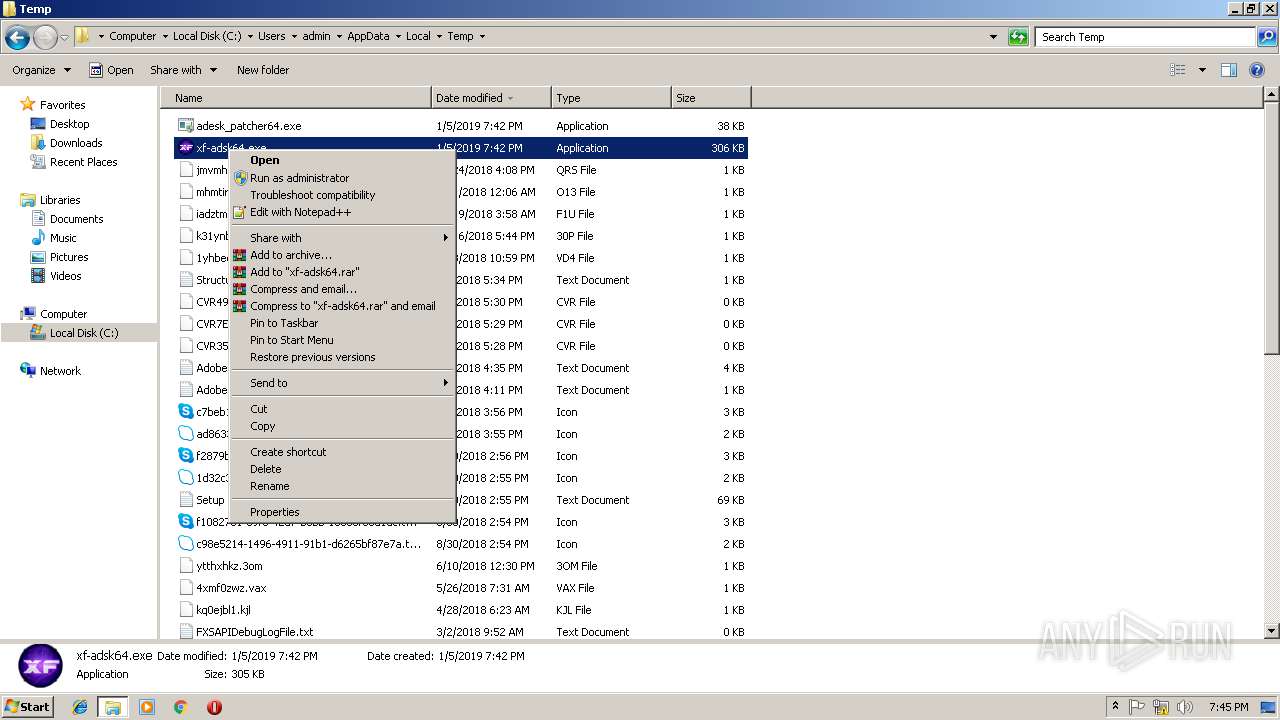Expand the Share with submenu arrow
This screenshot has height=720, width=1280.
[x=446, y=238]
